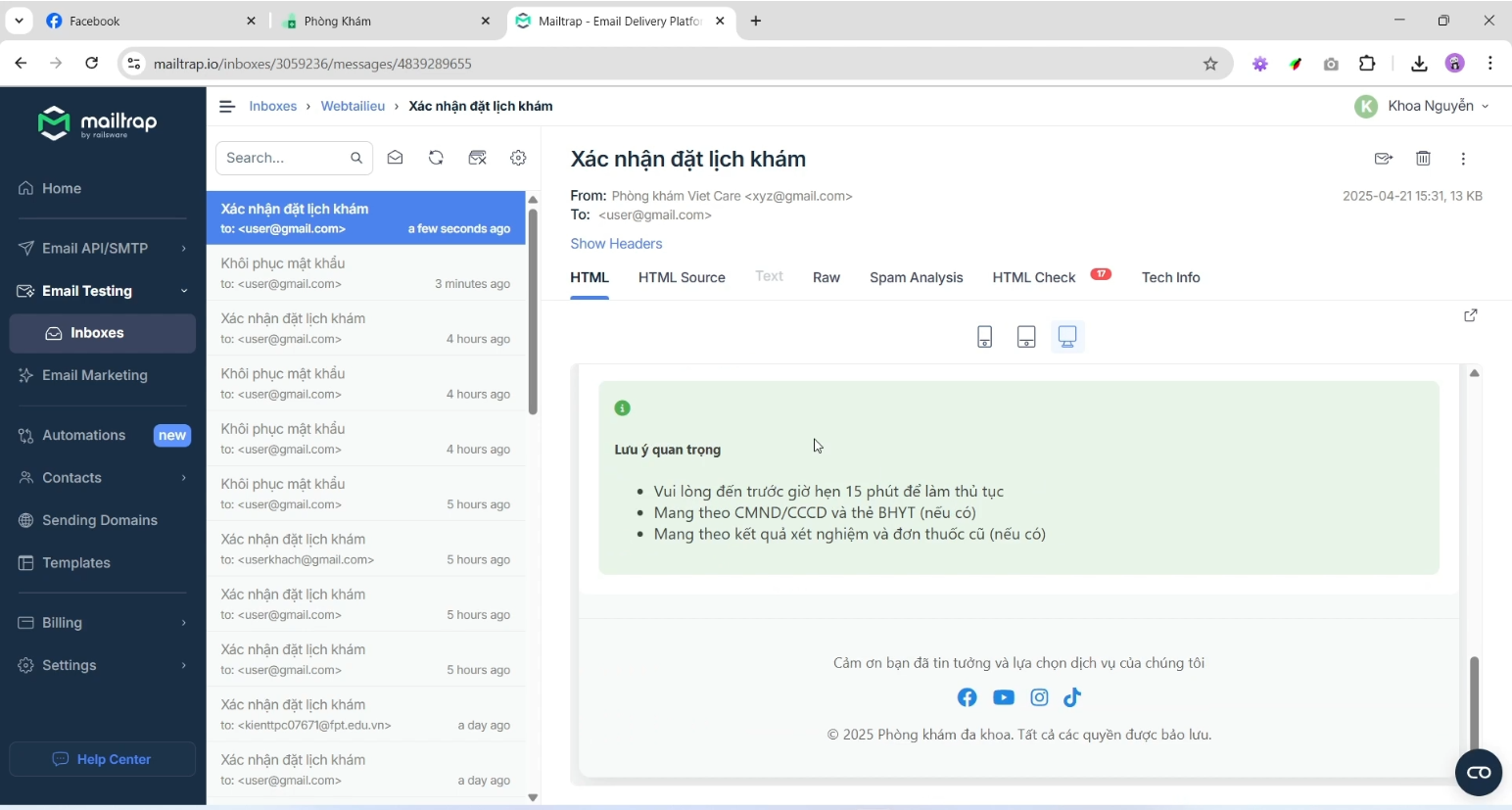
Task: Open email to kienttpc07671@fpt.edu.vn
Action: (x=366, y=714)
